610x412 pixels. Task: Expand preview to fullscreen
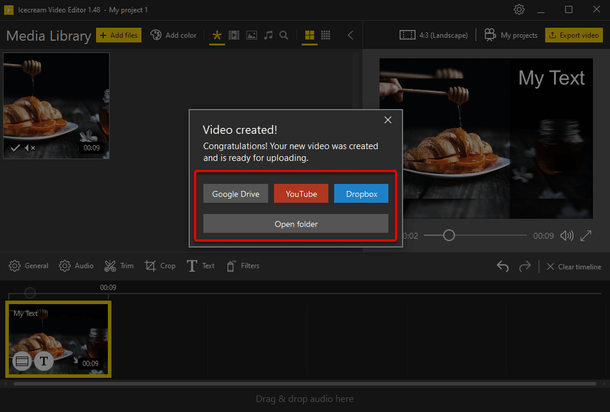tap(586, 235)
